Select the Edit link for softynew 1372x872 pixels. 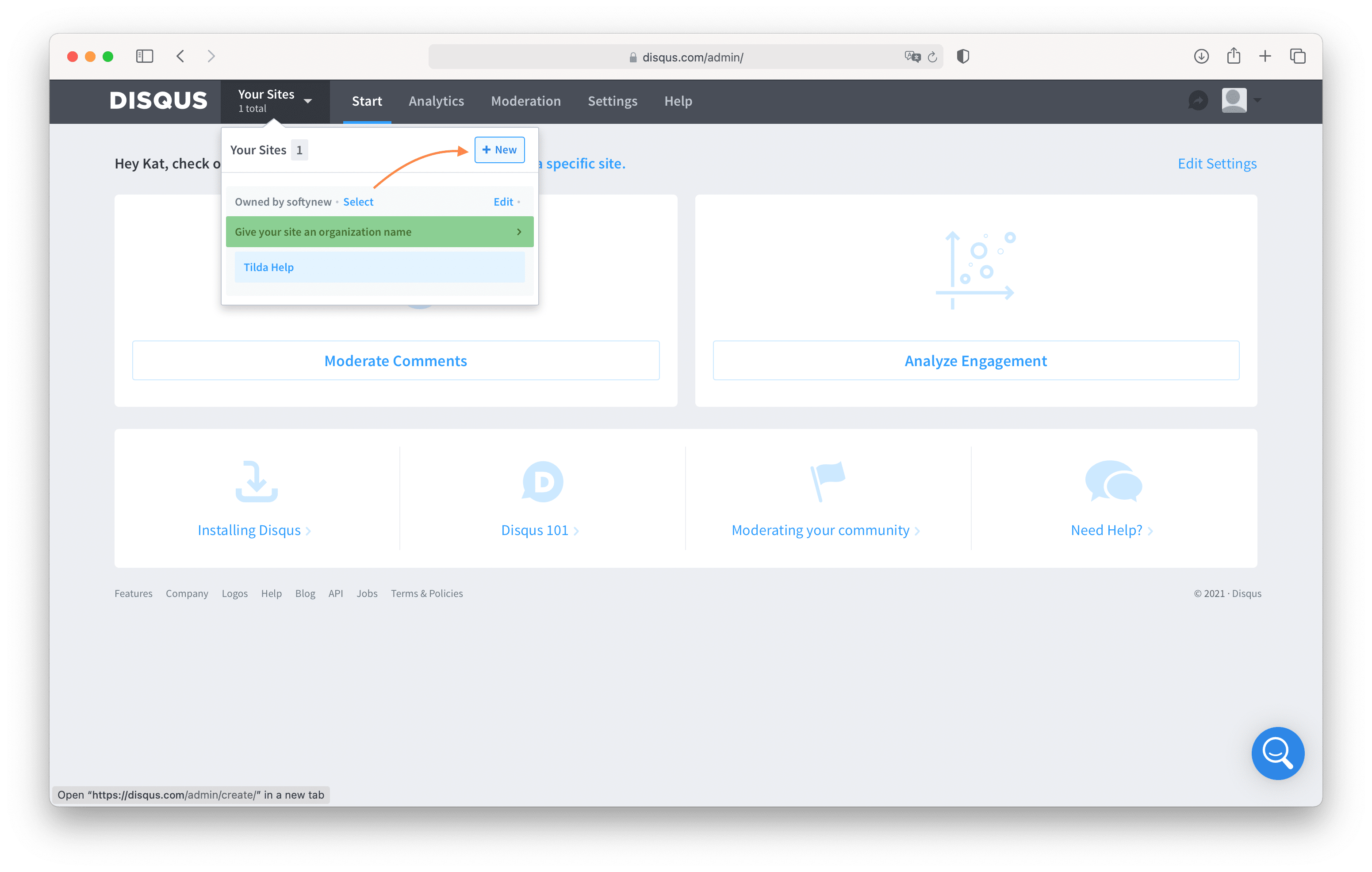503,201
